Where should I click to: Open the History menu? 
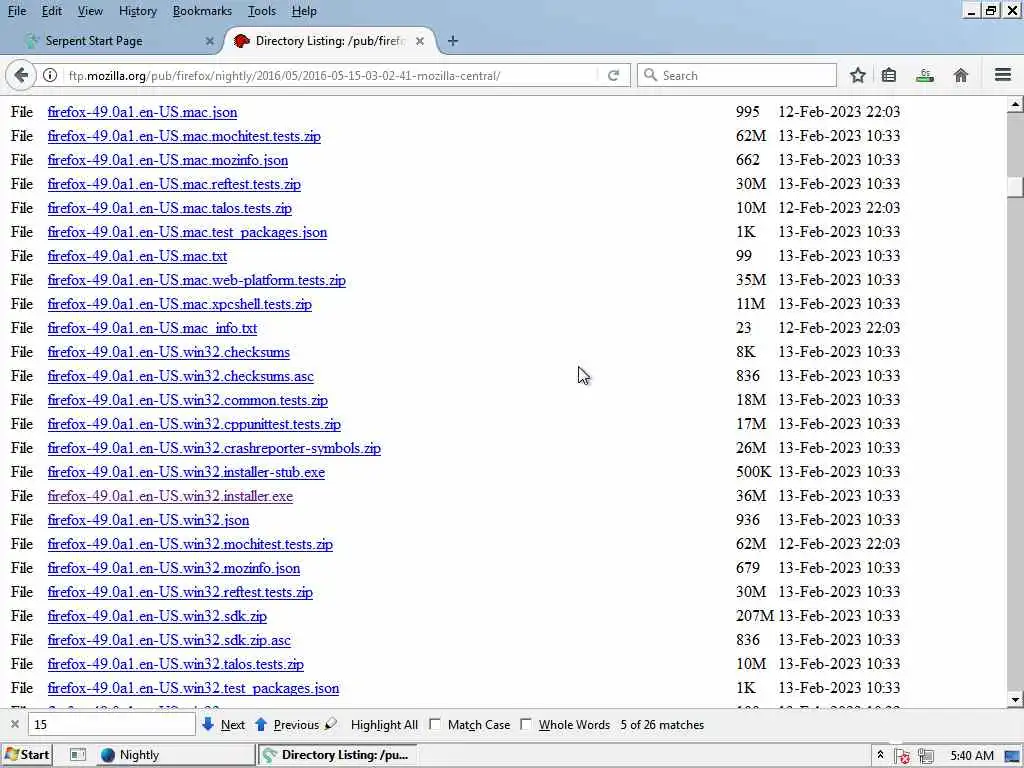point(138,11)
